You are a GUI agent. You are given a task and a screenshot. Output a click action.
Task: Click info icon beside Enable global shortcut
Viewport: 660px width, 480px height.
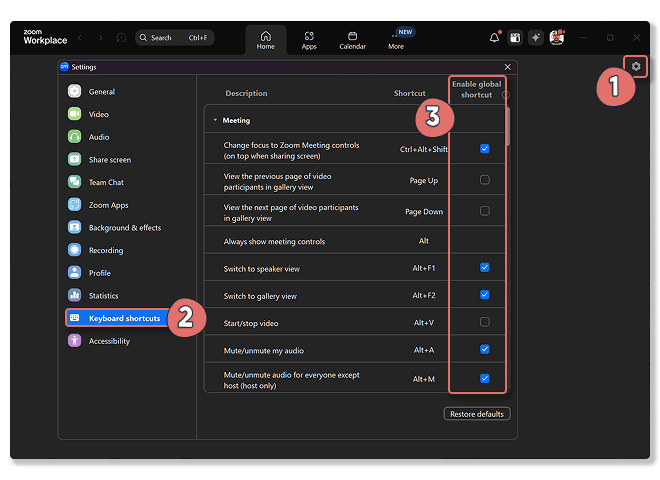coord(506,95)
